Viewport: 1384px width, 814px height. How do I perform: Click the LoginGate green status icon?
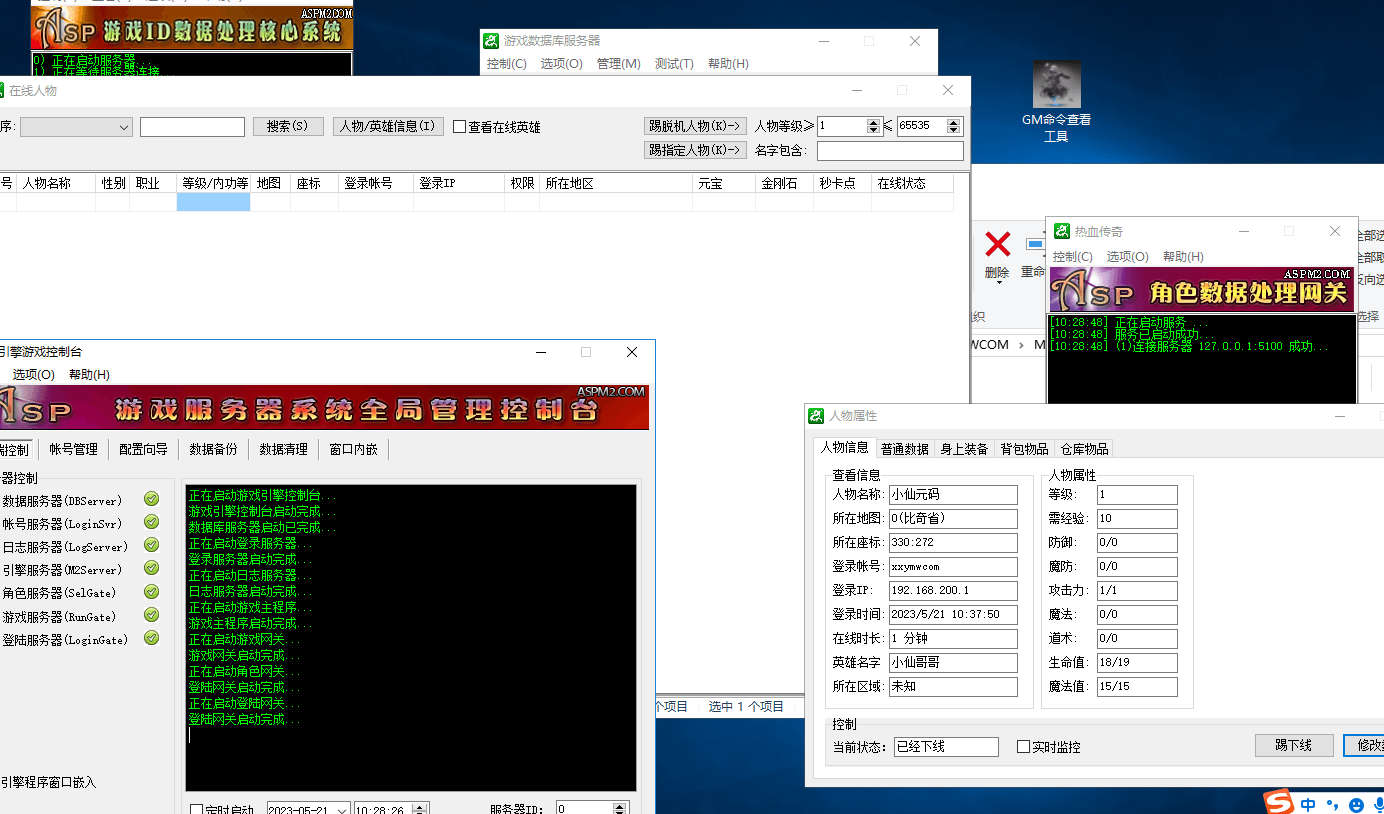point(151,638)
